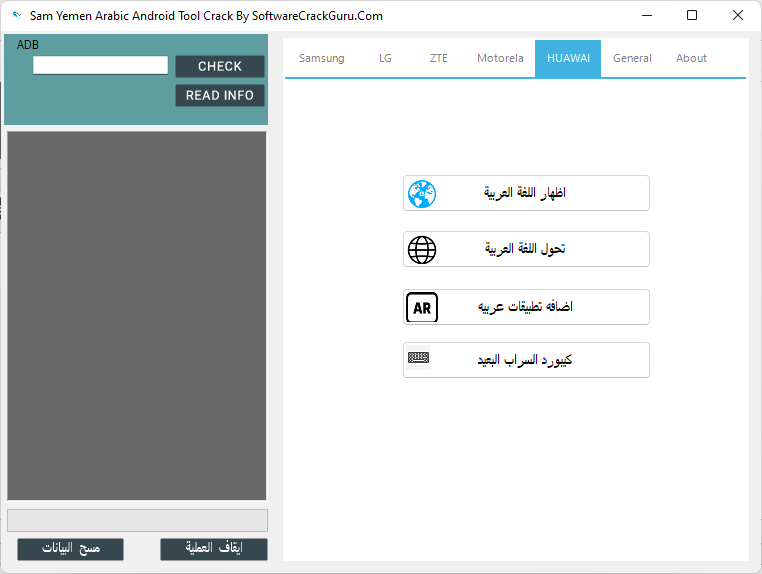The image size is (762, 574).
Task: Click the اظهار اللغة العربية button
Action: [526, 193]
